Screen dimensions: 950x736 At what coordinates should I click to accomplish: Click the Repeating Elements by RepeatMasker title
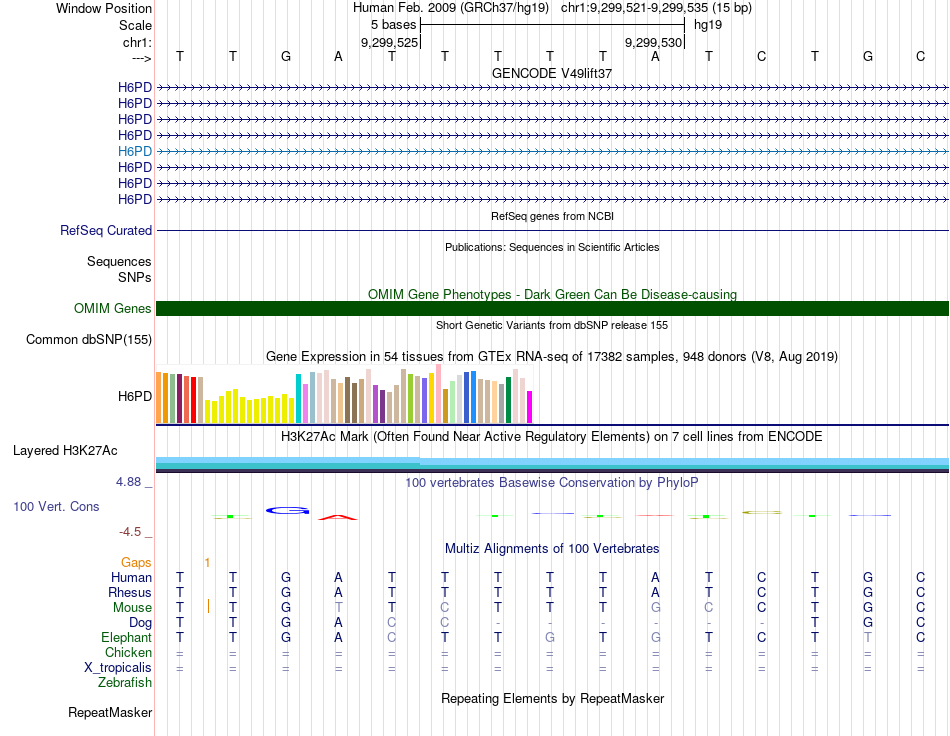click(552, 699)
